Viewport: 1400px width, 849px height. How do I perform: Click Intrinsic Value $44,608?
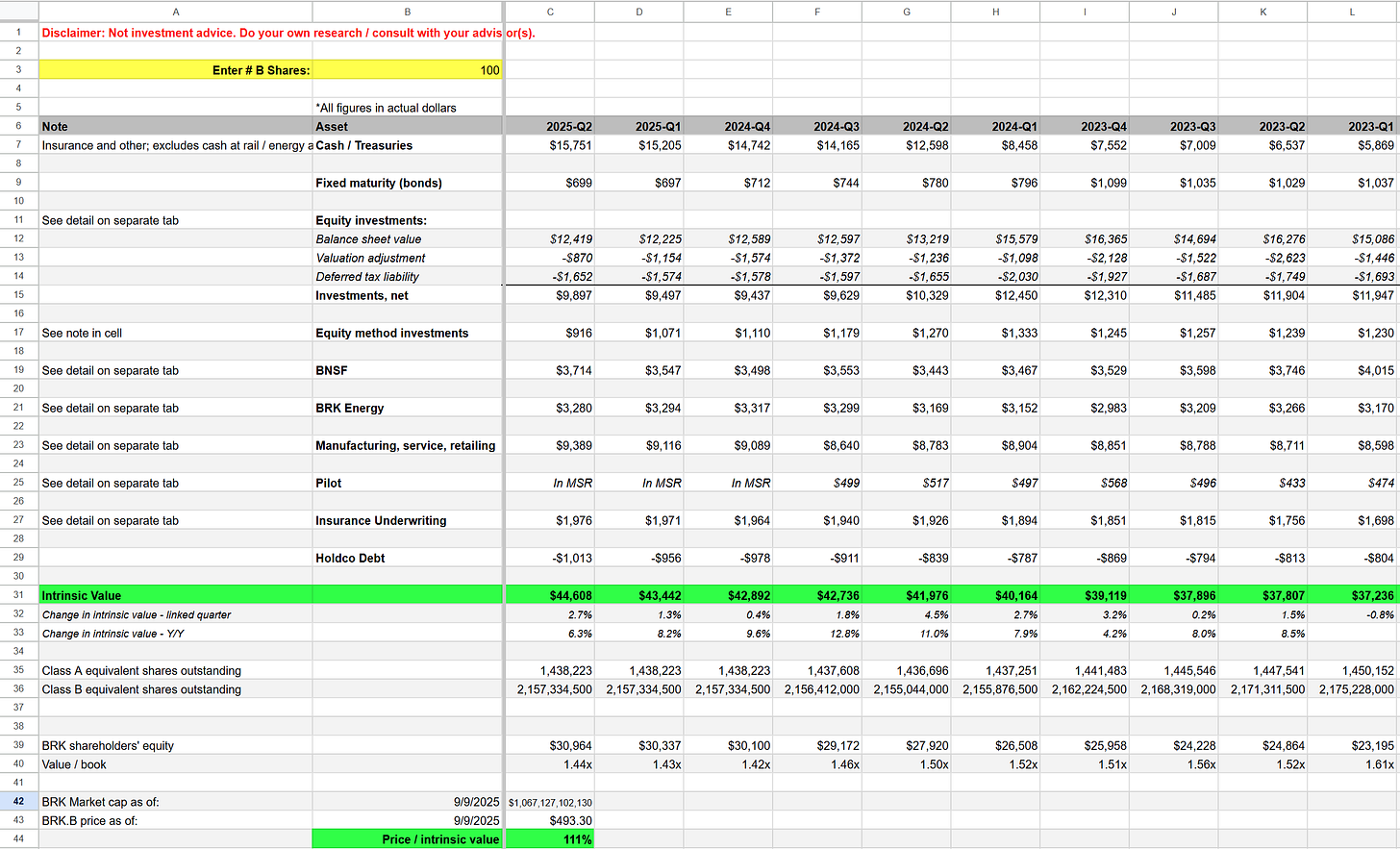(x=570, y=595)
